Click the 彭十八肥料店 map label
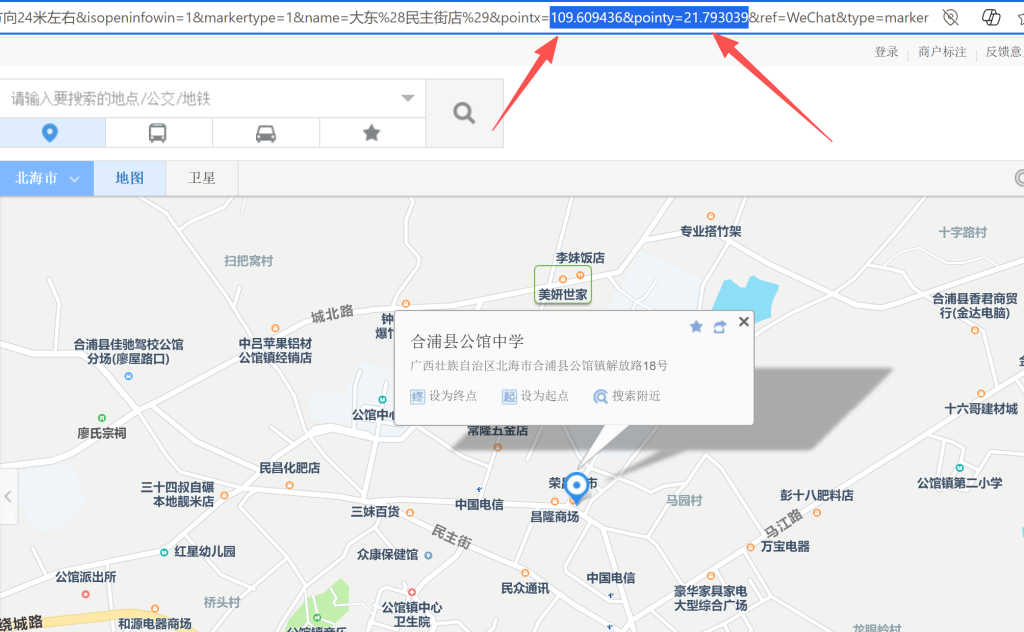Image resolution: width=1024 pixels, height=632 pixels. pyautogui.click(x=816, y=495)
